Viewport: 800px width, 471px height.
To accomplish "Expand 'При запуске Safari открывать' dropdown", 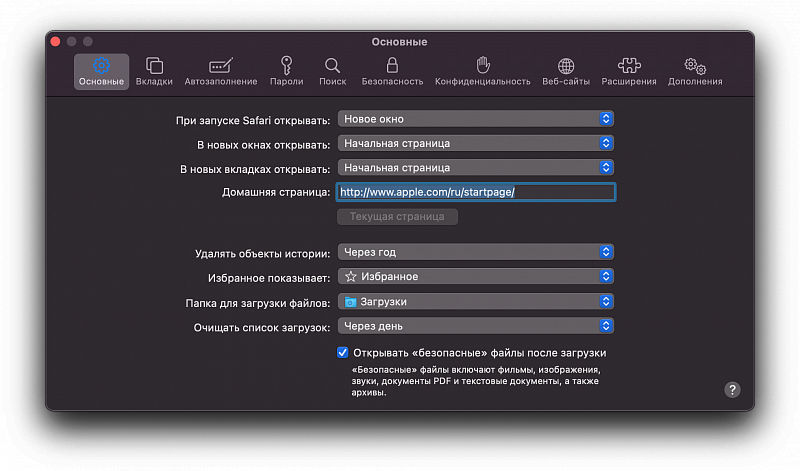I will click(476, 119).
